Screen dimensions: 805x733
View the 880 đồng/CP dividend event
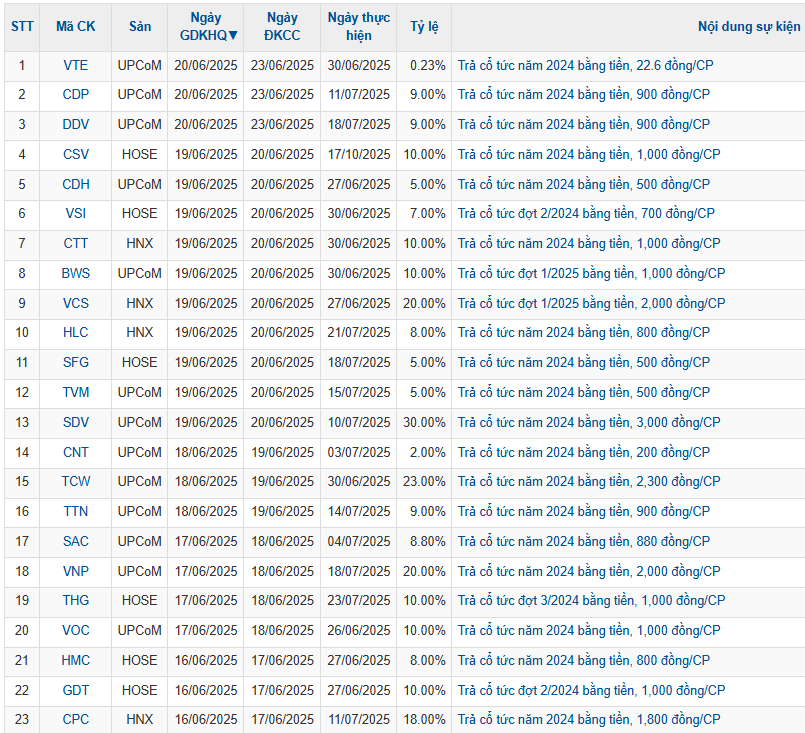coord(583,541)
